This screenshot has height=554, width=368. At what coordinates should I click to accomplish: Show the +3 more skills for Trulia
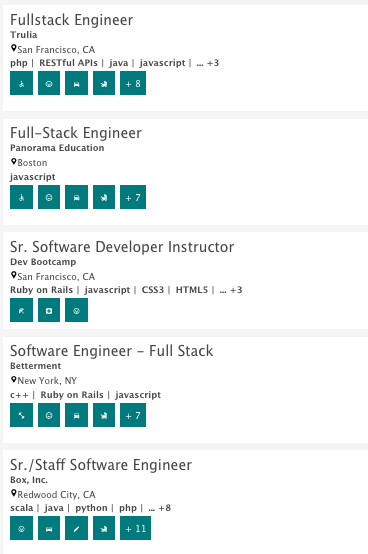208,63
